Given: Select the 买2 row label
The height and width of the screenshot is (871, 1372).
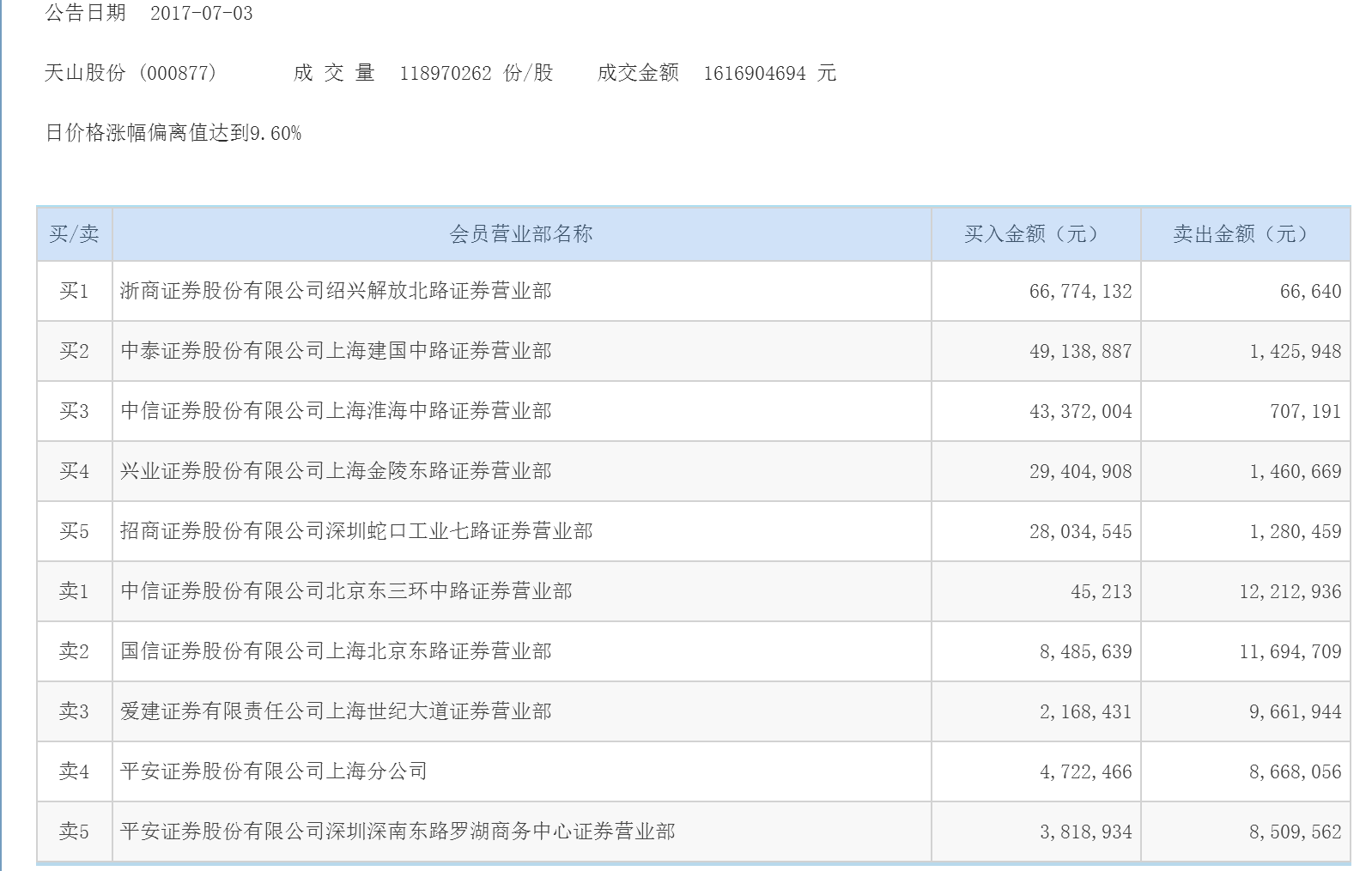Looking at the screenshot, I should [74, 351].
